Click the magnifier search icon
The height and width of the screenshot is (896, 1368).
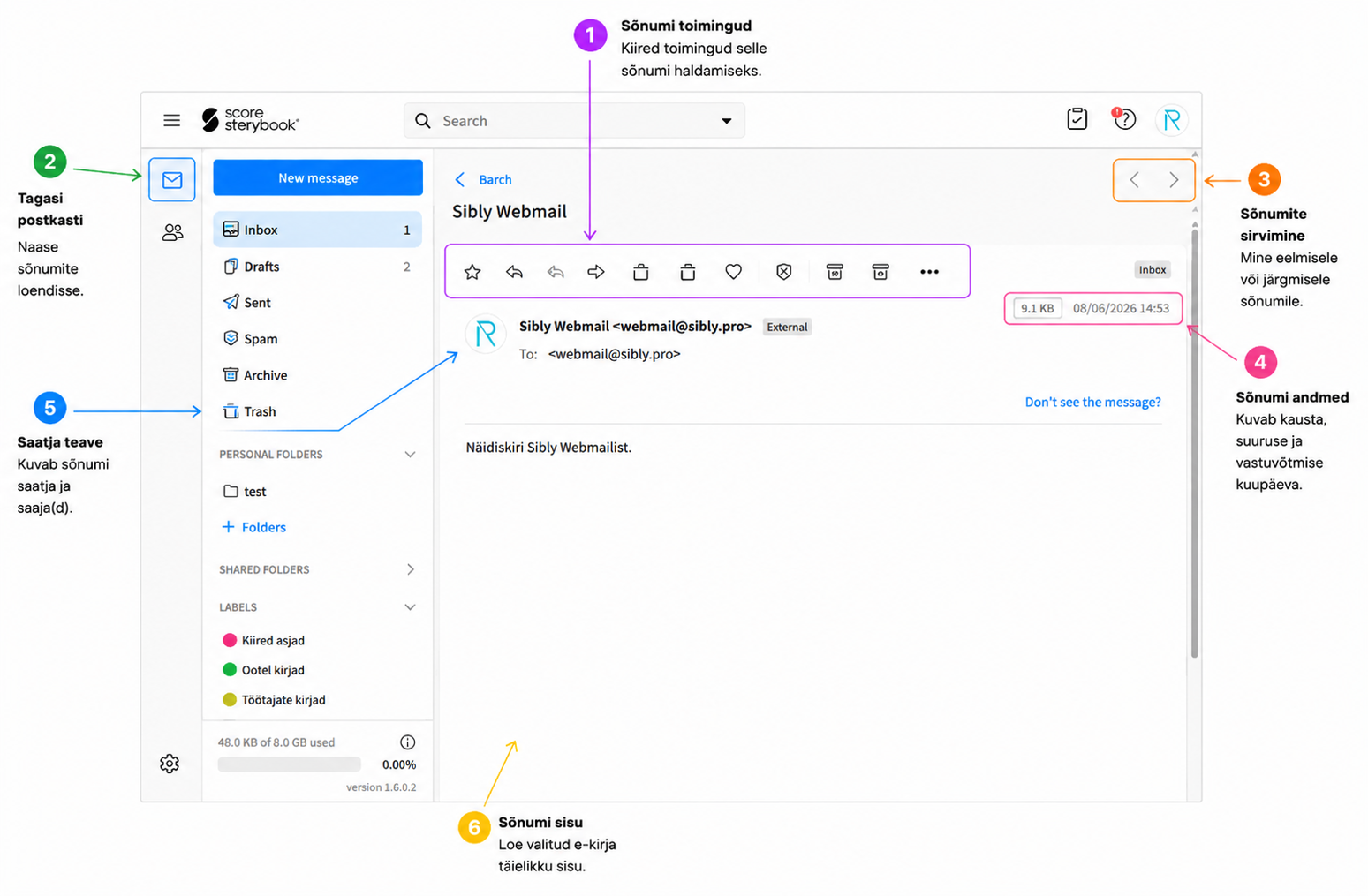(423, 121)
